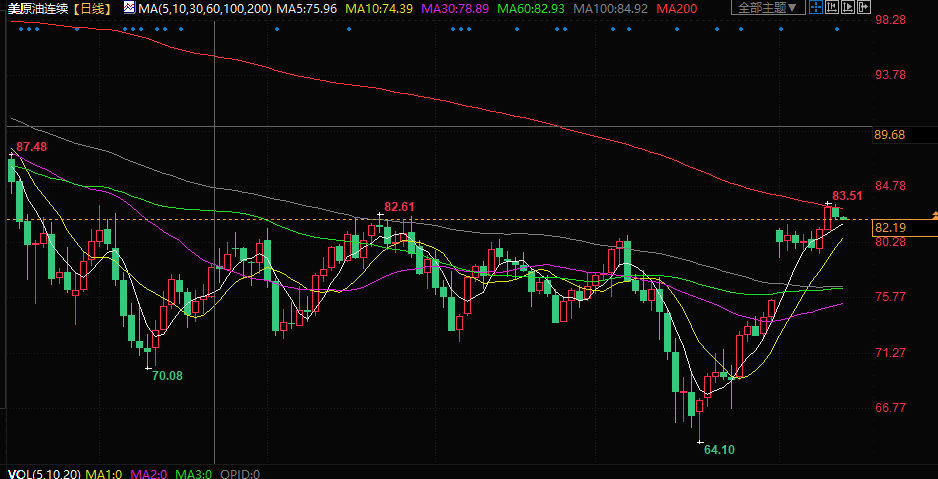Select the VOL(5,10,20) indicator label
The height and width of the screenshot is (479, 938).
41,473
